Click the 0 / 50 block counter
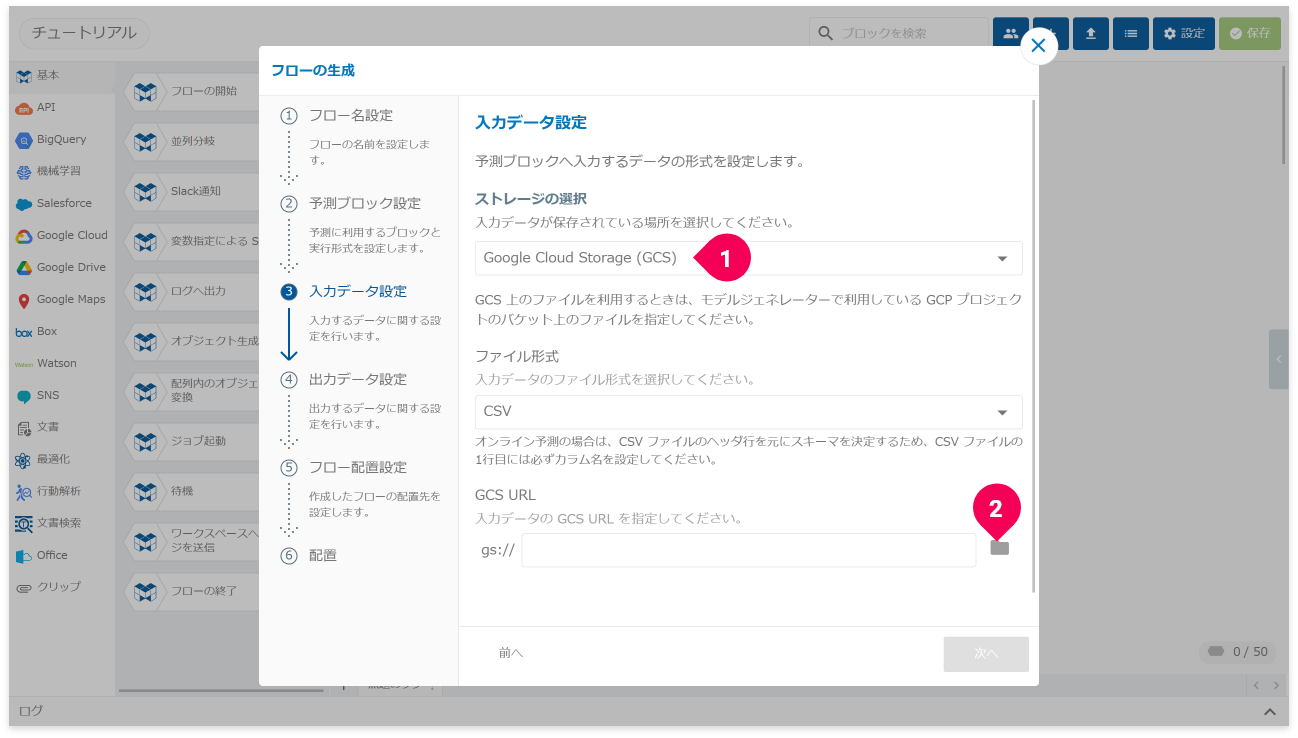 click(x=1239, y=652)
